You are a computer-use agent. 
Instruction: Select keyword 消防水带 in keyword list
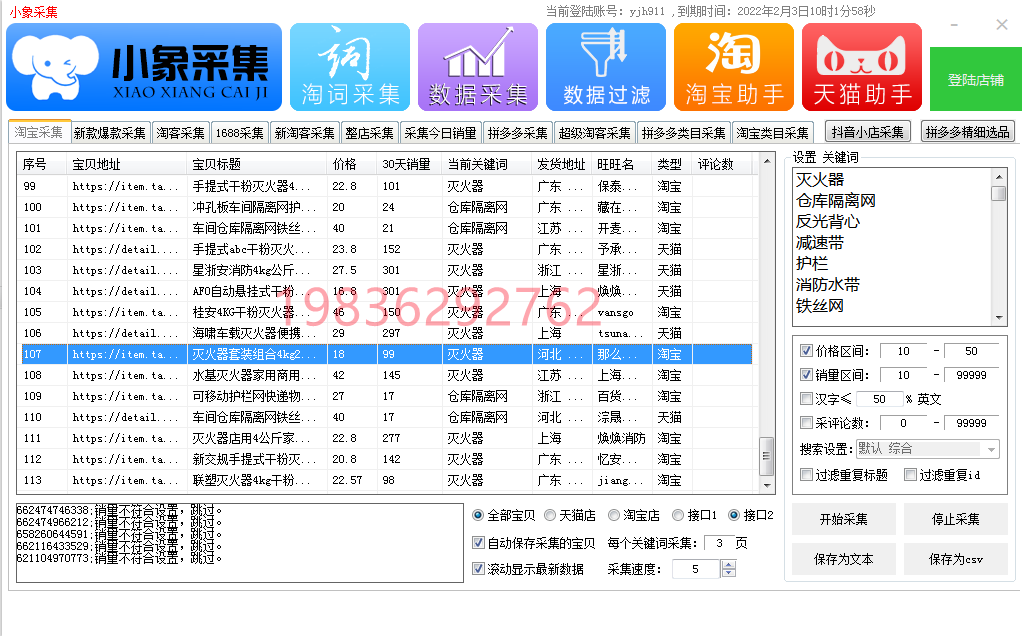pyautogui.click(x=828, y=285)
